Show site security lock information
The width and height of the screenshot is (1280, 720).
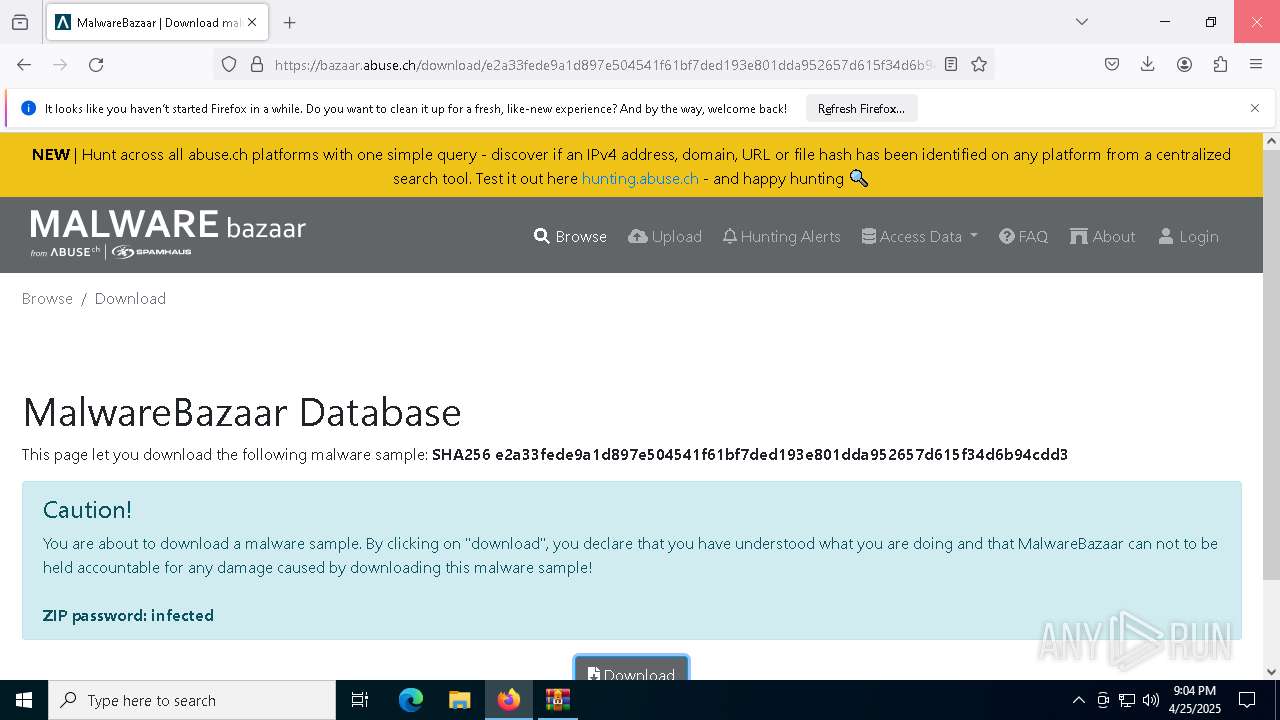[x=257, y=64]
